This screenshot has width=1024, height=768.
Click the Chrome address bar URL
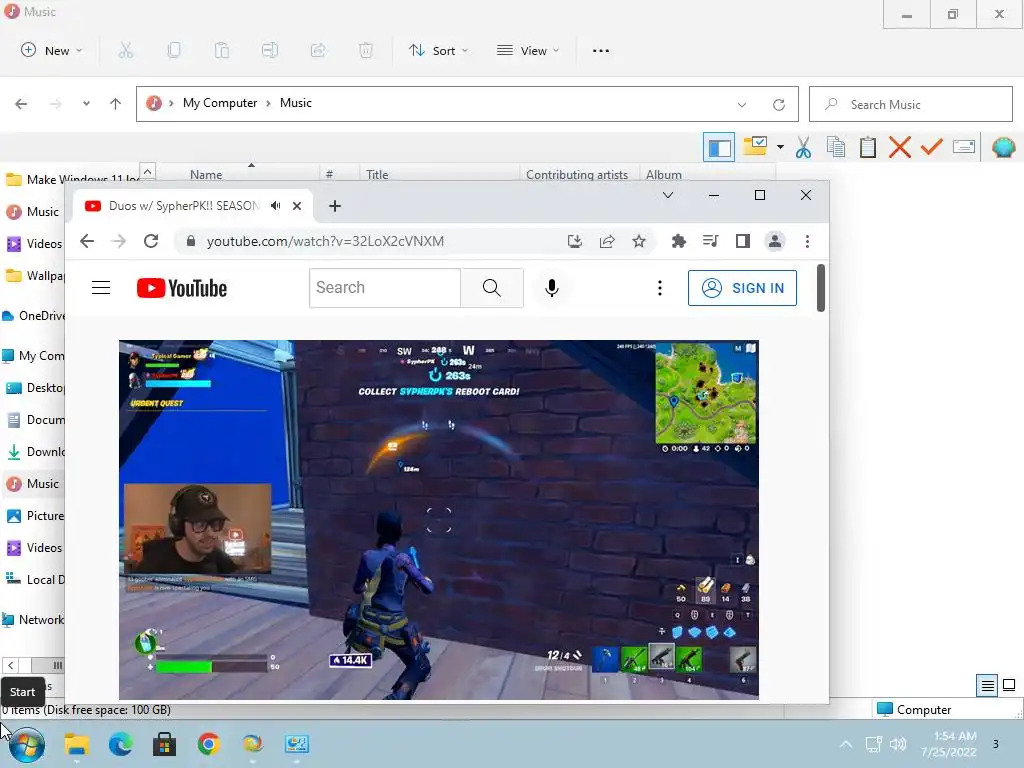325,241
